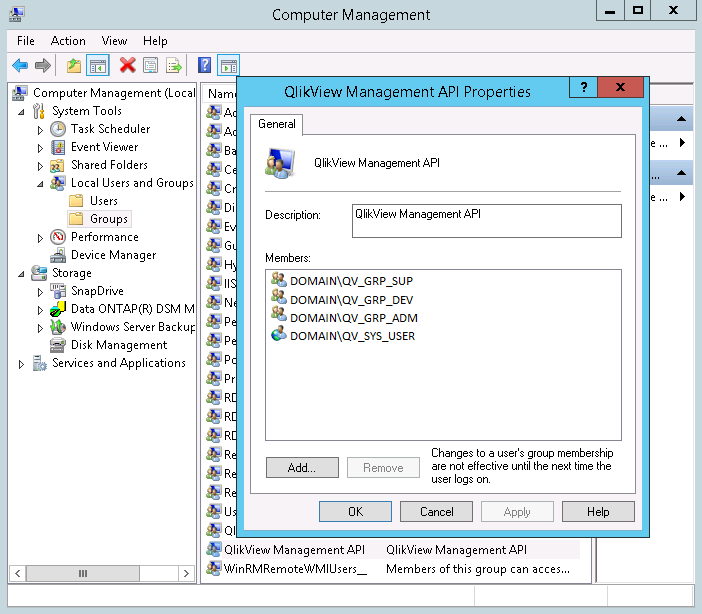Click the blue Help question mark toolbar icon
Viewport: 702px width, 614px height.
(x=204, y=65)
